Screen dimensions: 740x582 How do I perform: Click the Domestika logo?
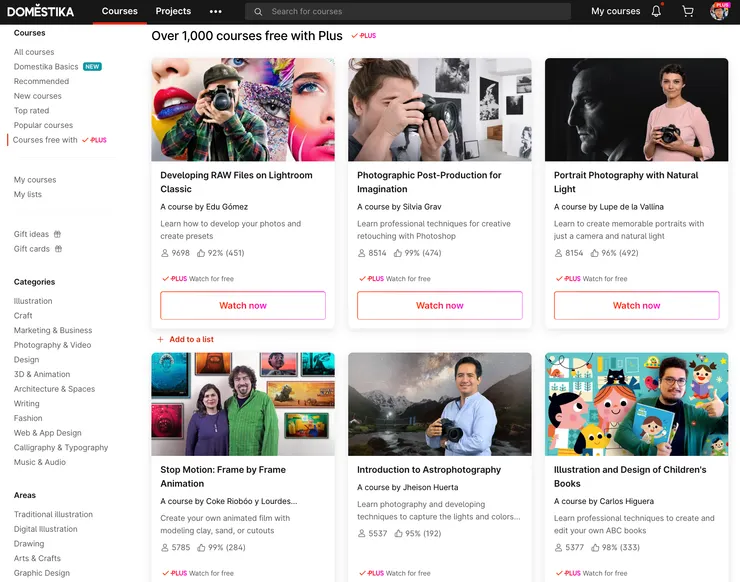tap(41, 11)
